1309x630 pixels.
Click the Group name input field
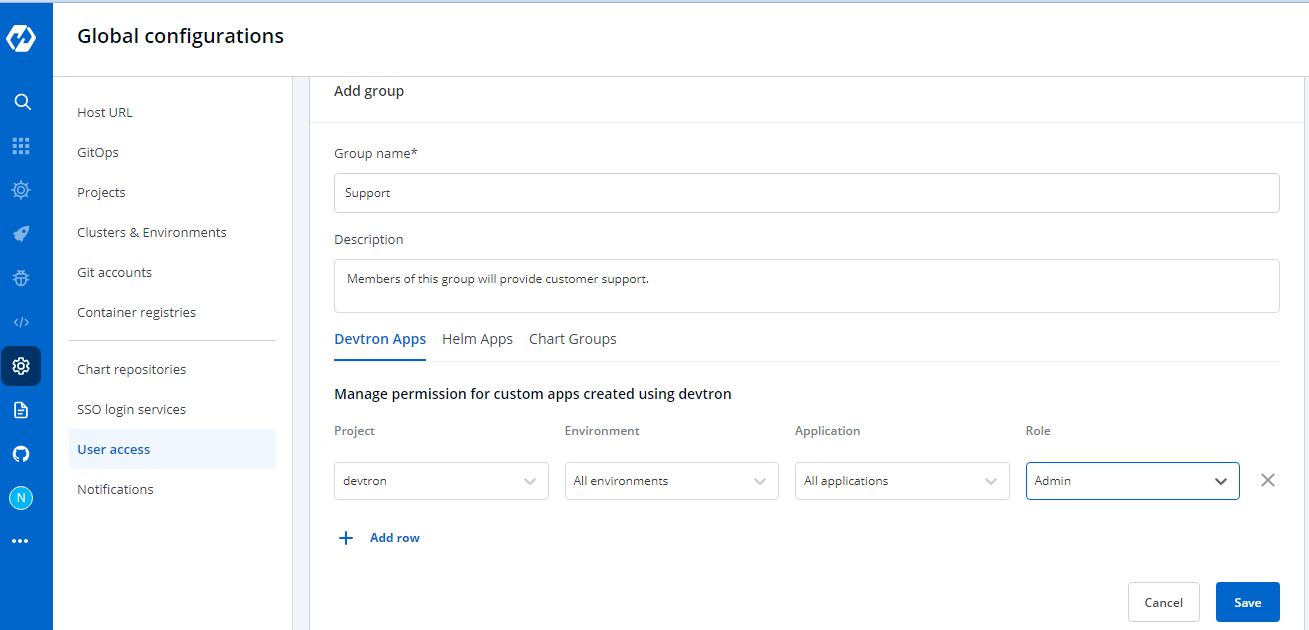806,193
